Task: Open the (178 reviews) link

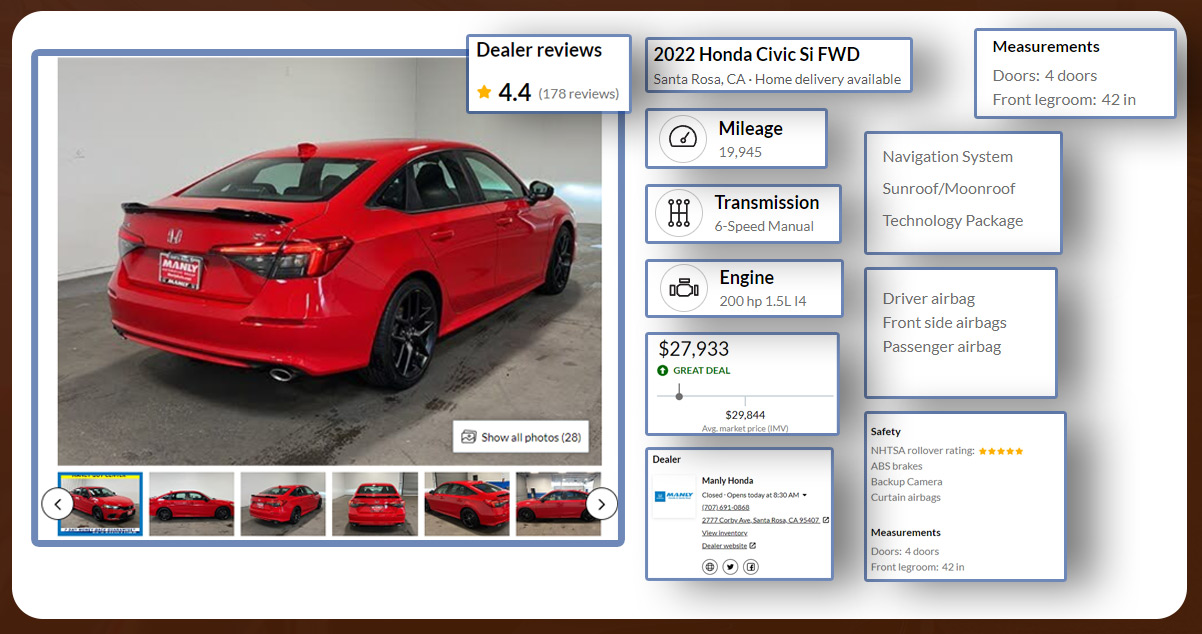Action: point(579,94)
